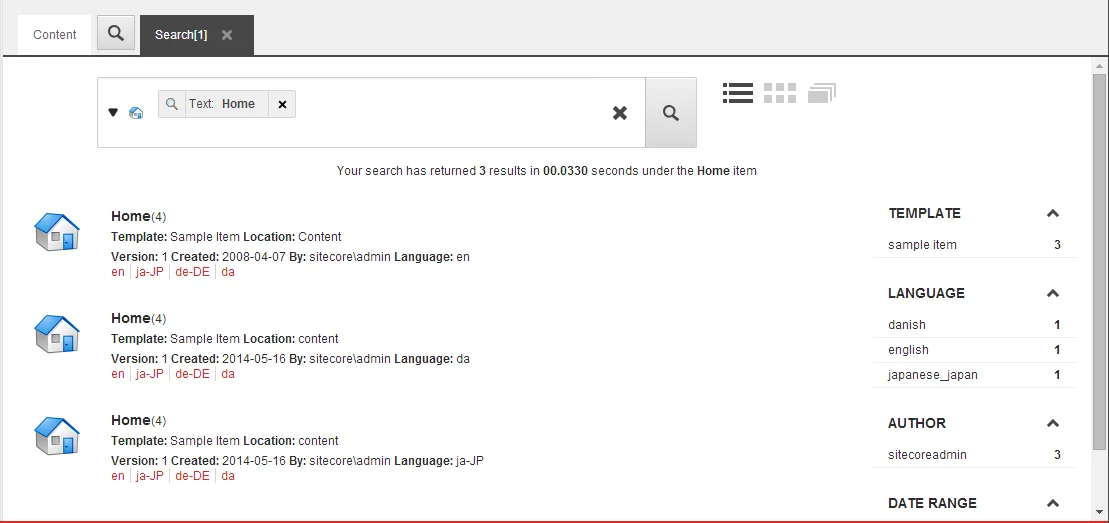Image resolution: width=1109 pixels, height=523 pixels.
Task: Click the magnifier icon in Text filter chip
Action: point(171,104)
